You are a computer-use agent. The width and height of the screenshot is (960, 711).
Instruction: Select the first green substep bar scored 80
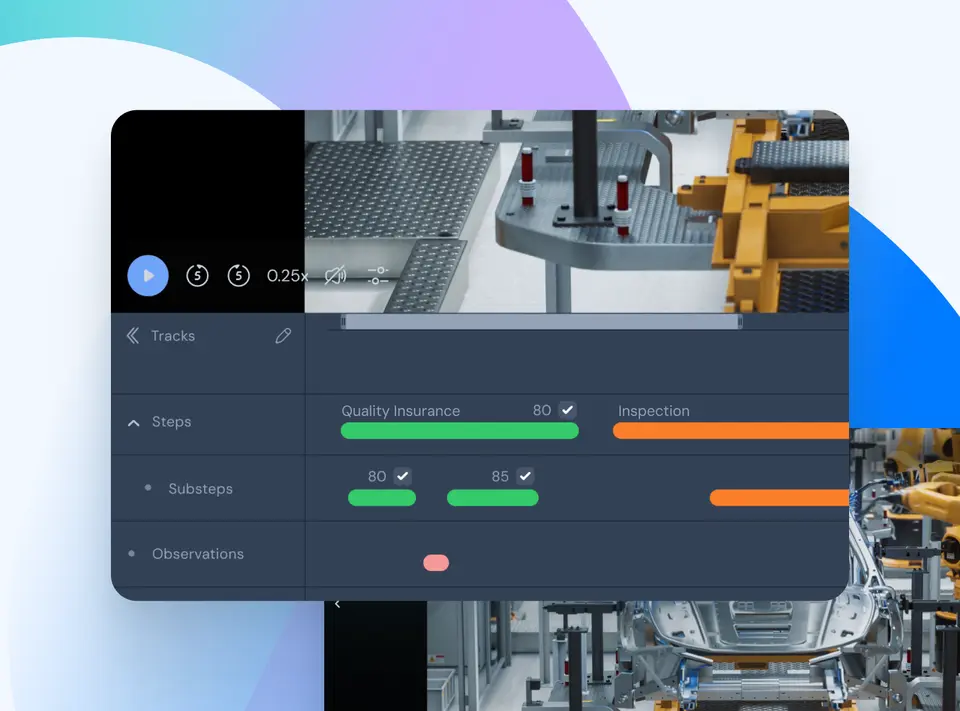click(382, 498)
